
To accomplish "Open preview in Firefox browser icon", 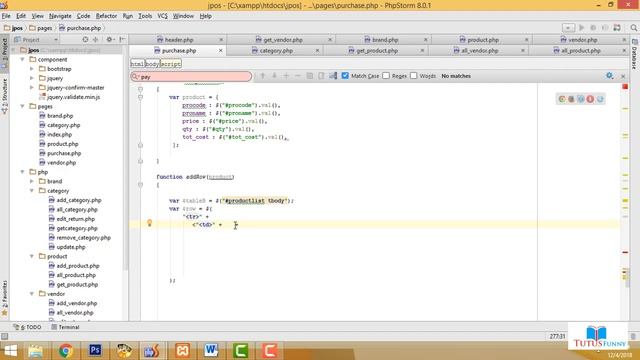I will [x=571, y=99].
